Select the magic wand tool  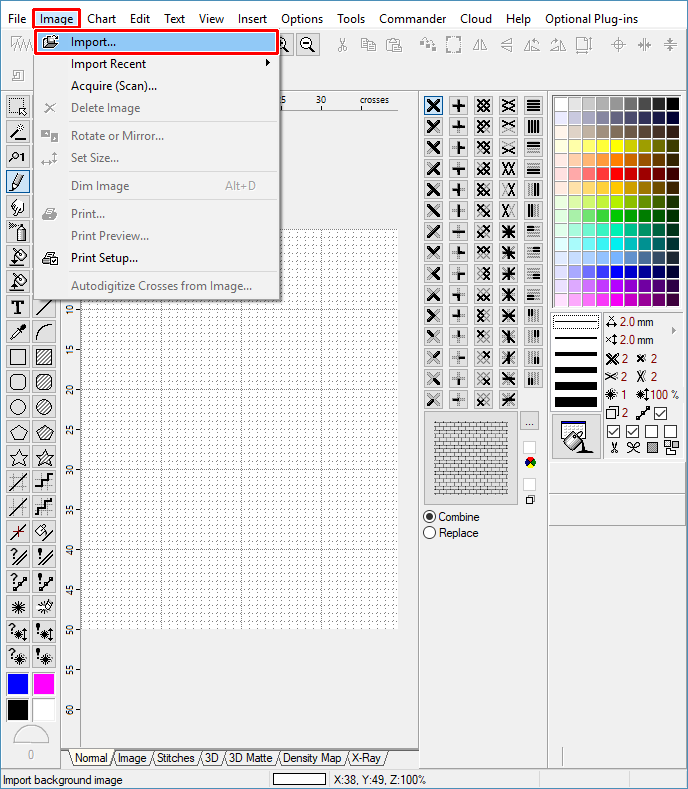18,132
